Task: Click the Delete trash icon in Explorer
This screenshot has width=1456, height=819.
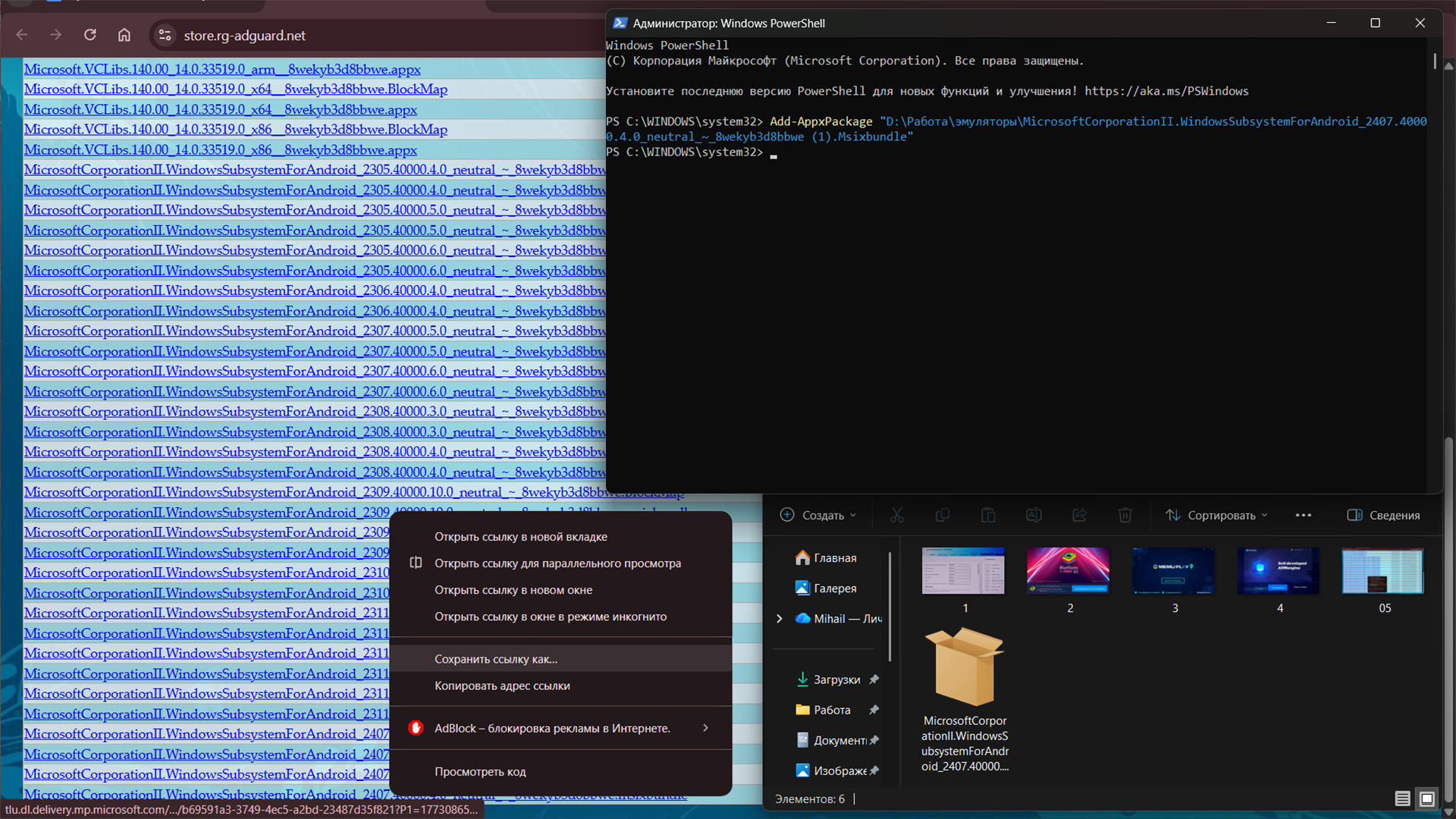Action: pyautogui.click(x=1125, y=515)
